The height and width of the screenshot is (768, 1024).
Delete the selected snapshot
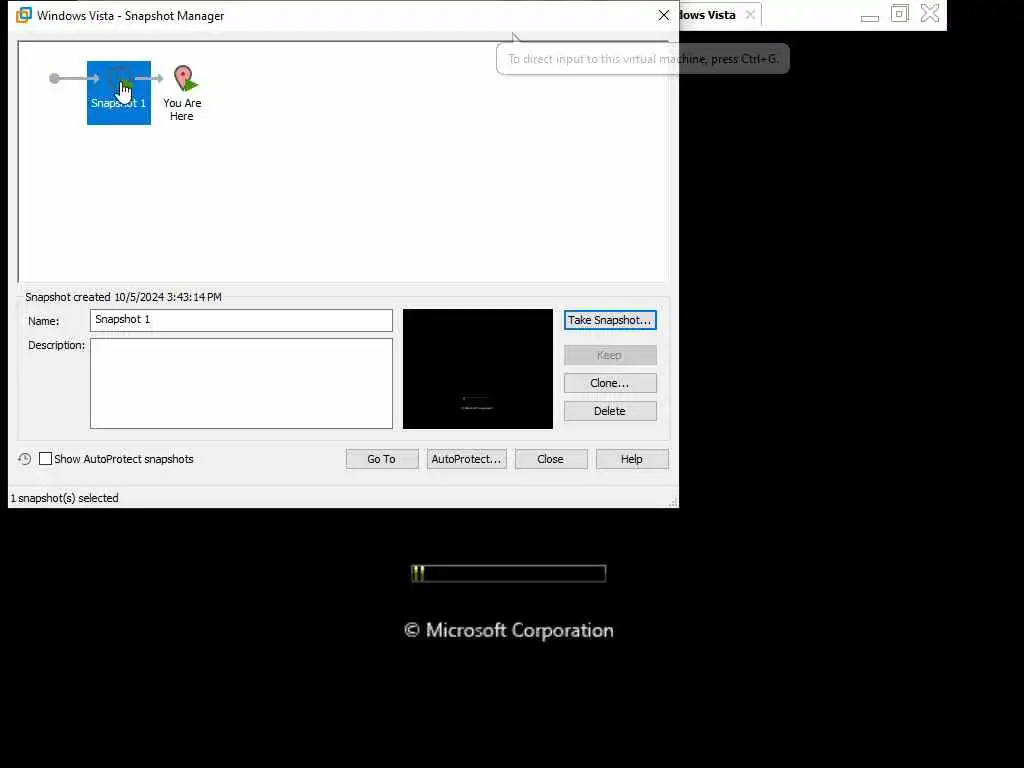click(x=610, y=411)
